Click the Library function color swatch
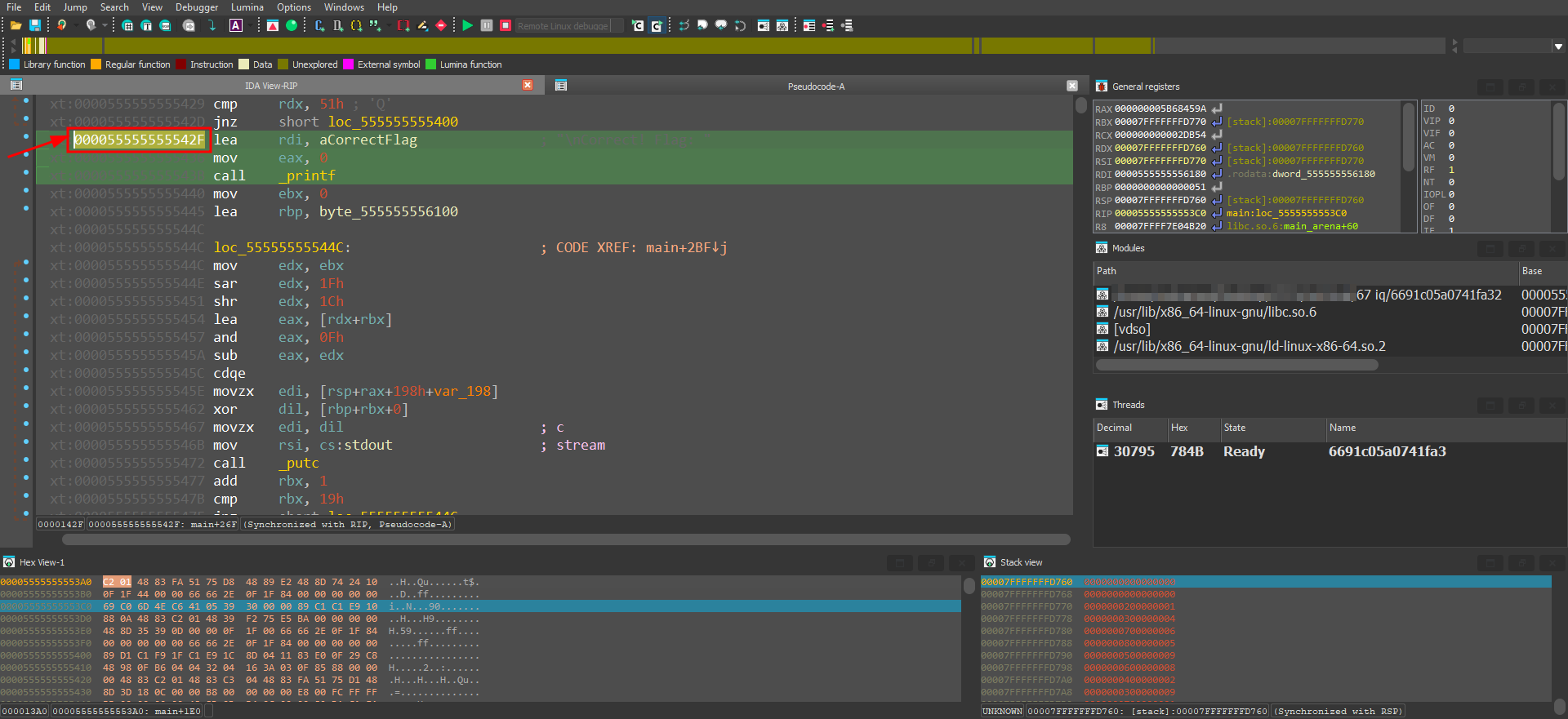This screenshot has height=719, width=1568. tap(14, 64)
